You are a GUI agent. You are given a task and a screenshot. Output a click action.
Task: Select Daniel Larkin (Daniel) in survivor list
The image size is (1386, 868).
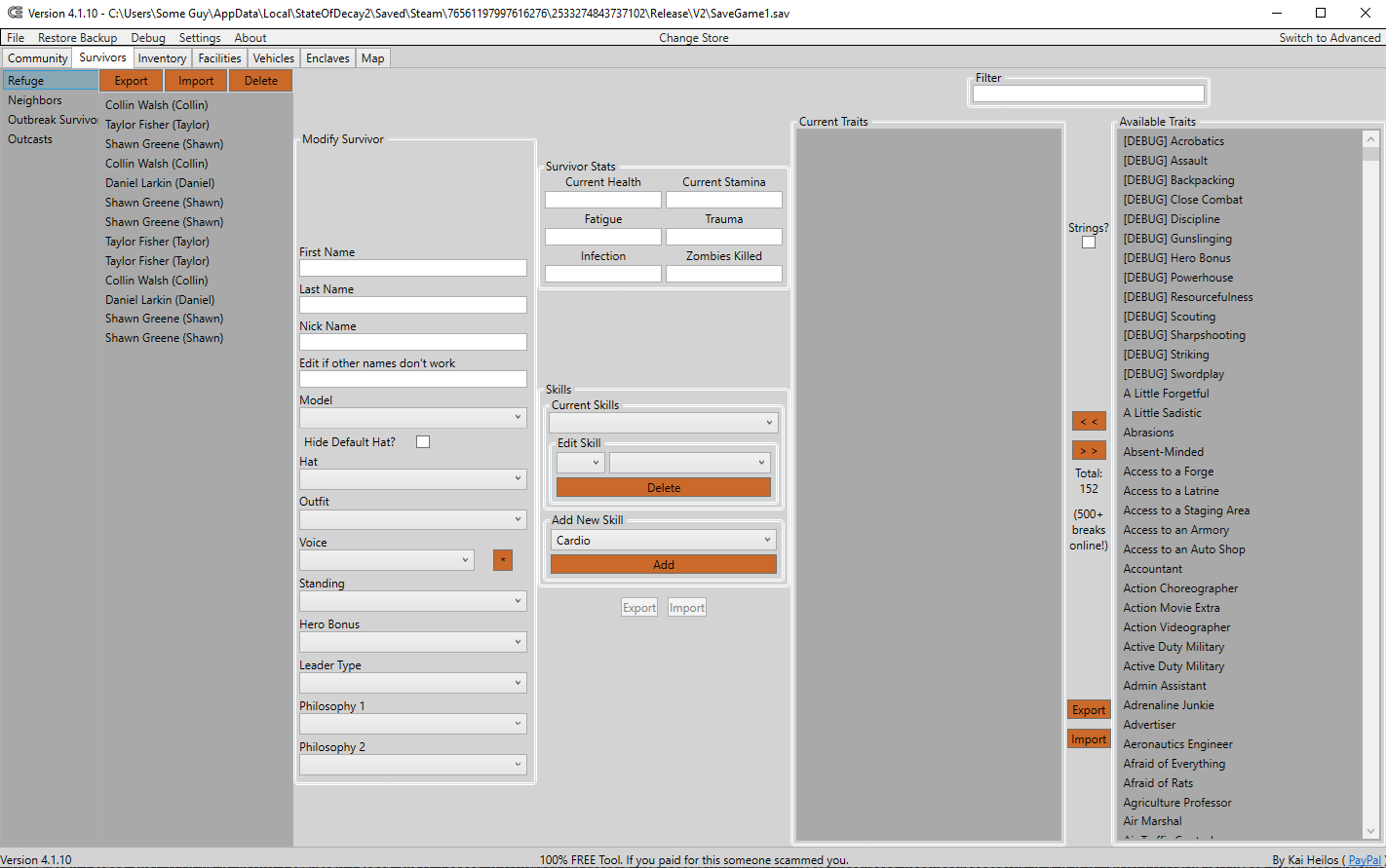click(x=160, y=183)
